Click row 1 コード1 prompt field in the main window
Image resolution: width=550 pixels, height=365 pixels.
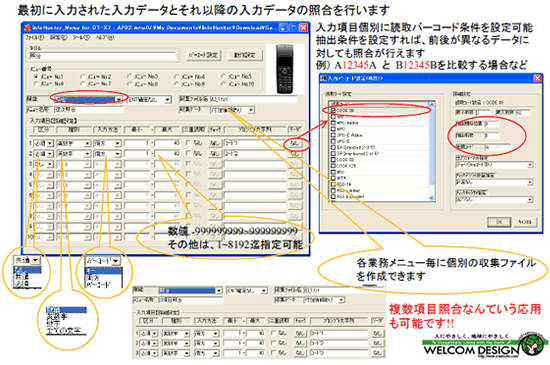click(254, 143)
